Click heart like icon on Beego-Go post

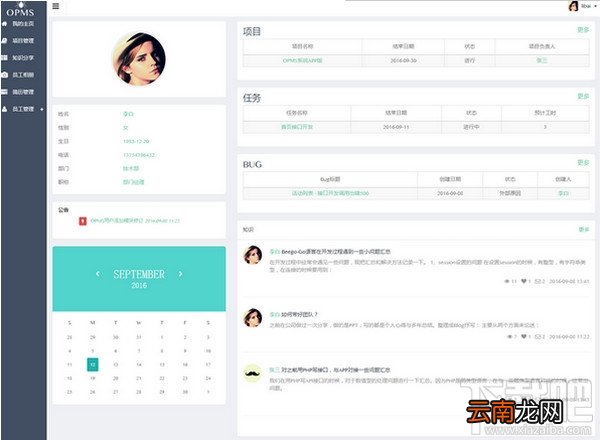click(523, 281)
